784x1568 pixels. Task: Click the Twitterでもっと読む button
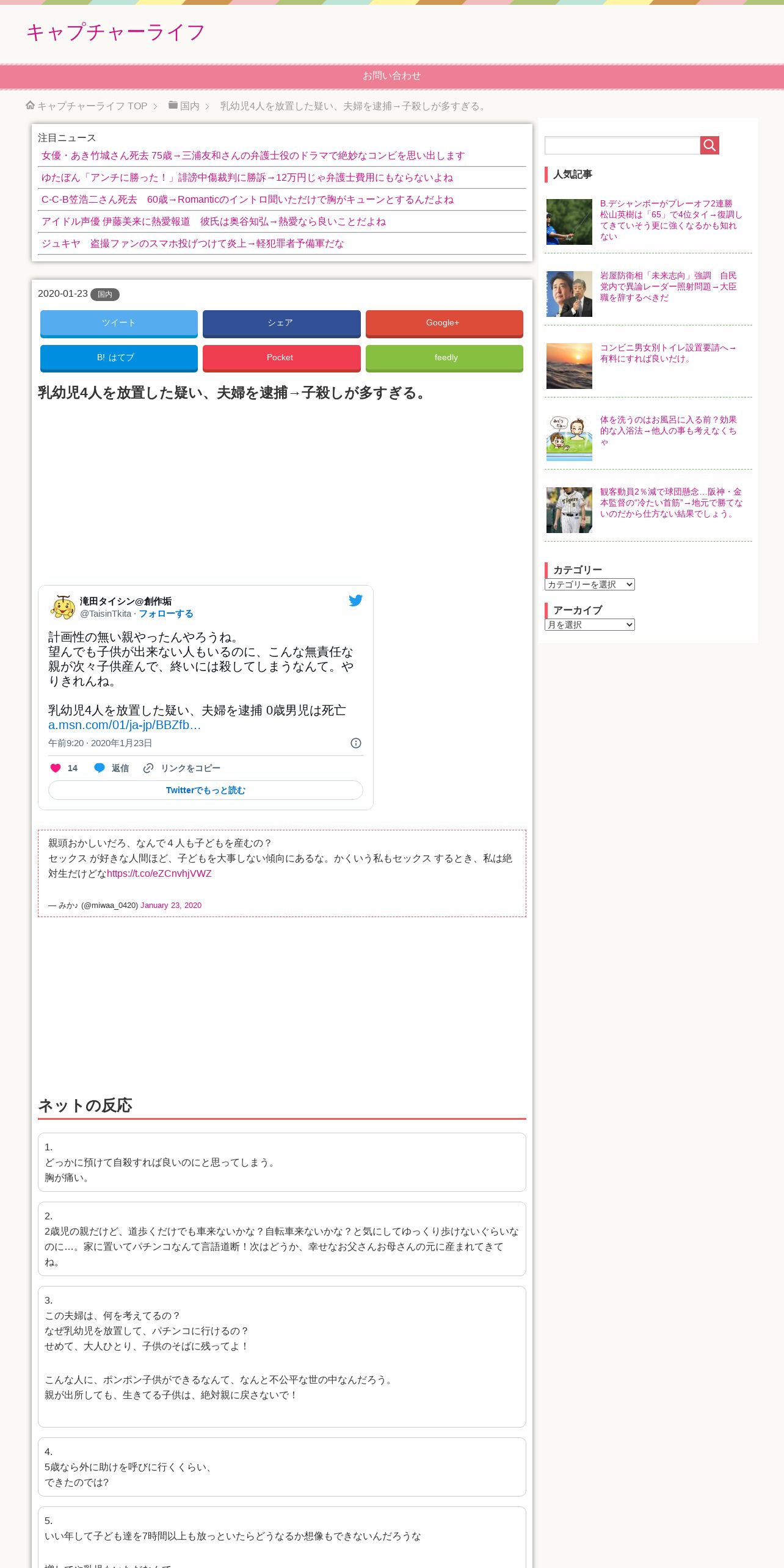click(x=206, y=790)
